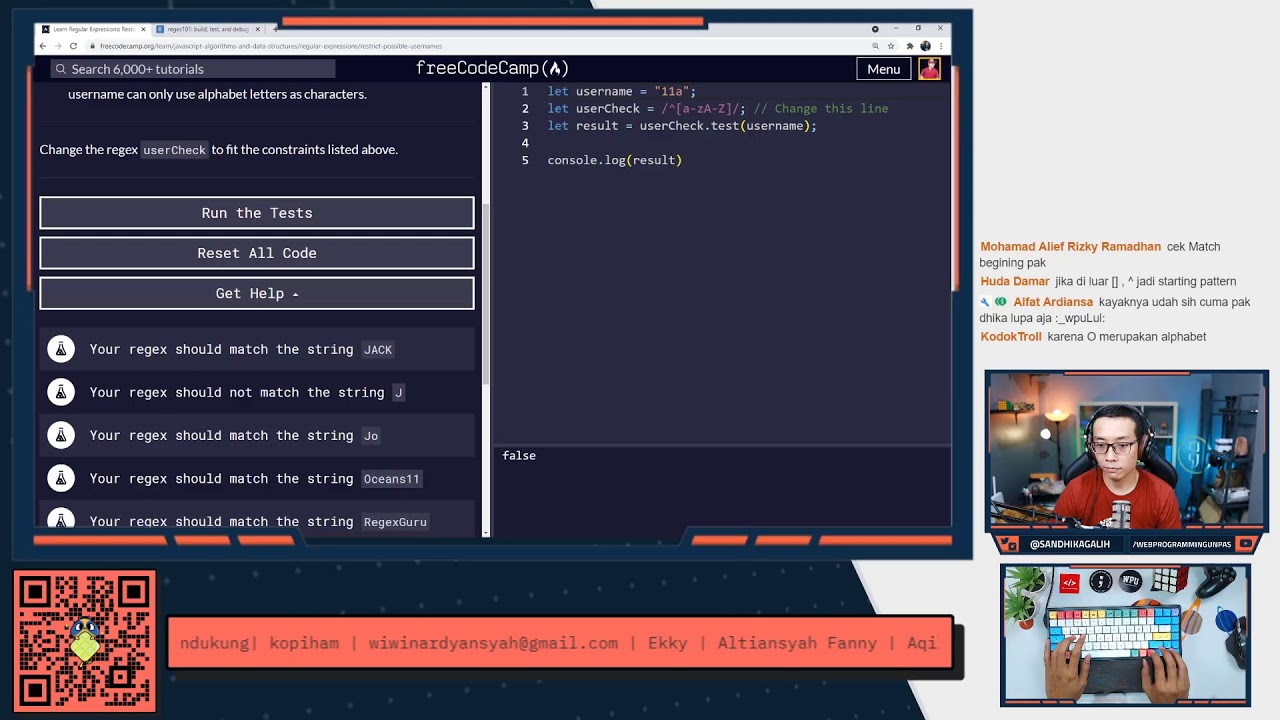Reload the freeCodeCamp page
Image resolution: width=1280 pixels, height=720 pixels.
73,46
